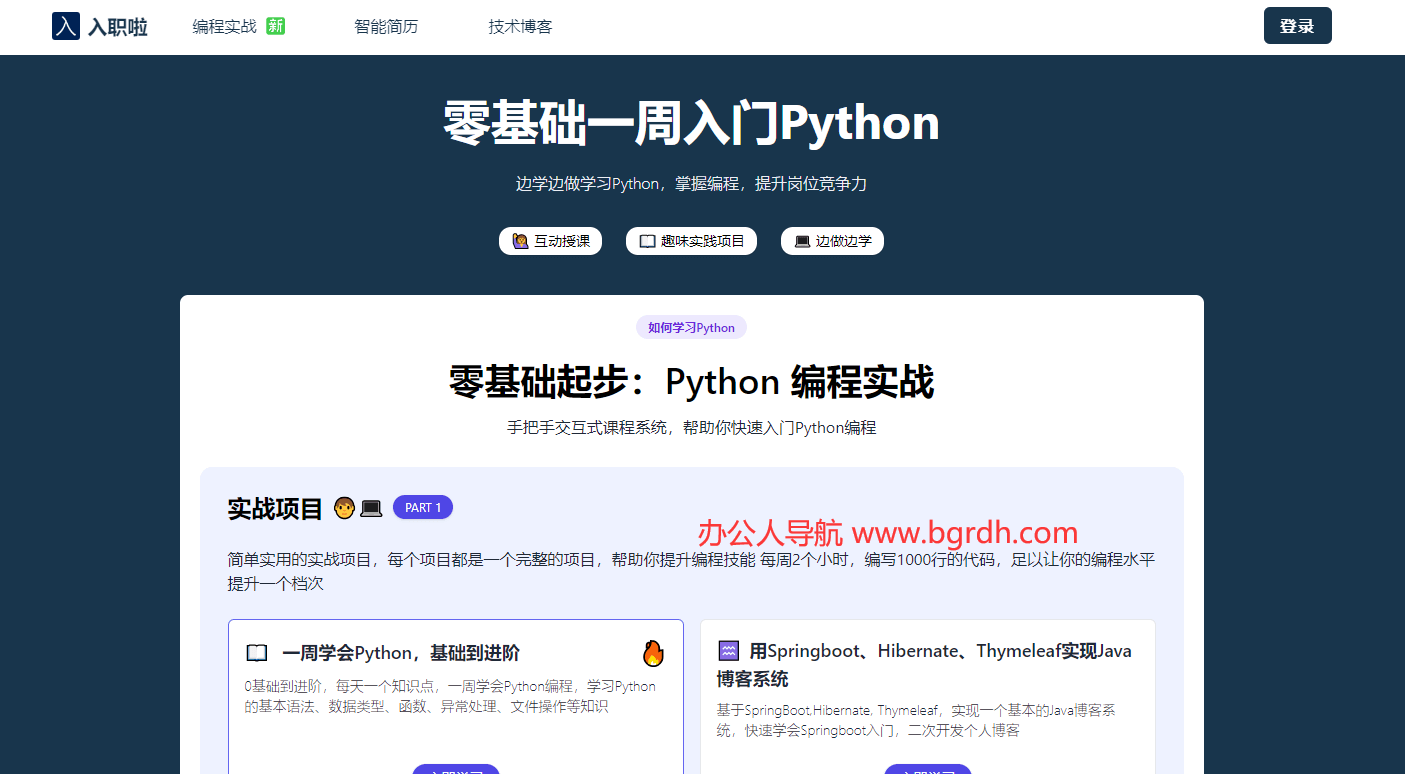Open the 技术博客 navigation item
Viewport: 1405px width, 774px height.
point(520,27)
